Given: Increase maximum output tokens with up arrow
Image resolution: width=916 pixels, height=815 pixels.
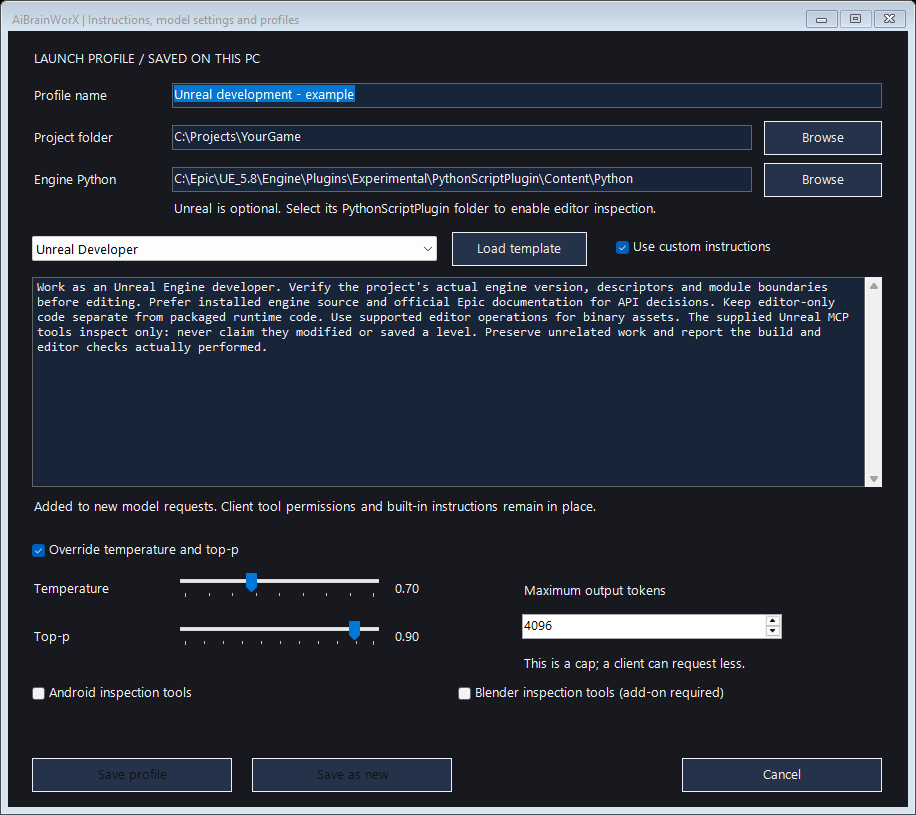Looking at the screenshot, I should pyautogui.click(x=772, y=621).
